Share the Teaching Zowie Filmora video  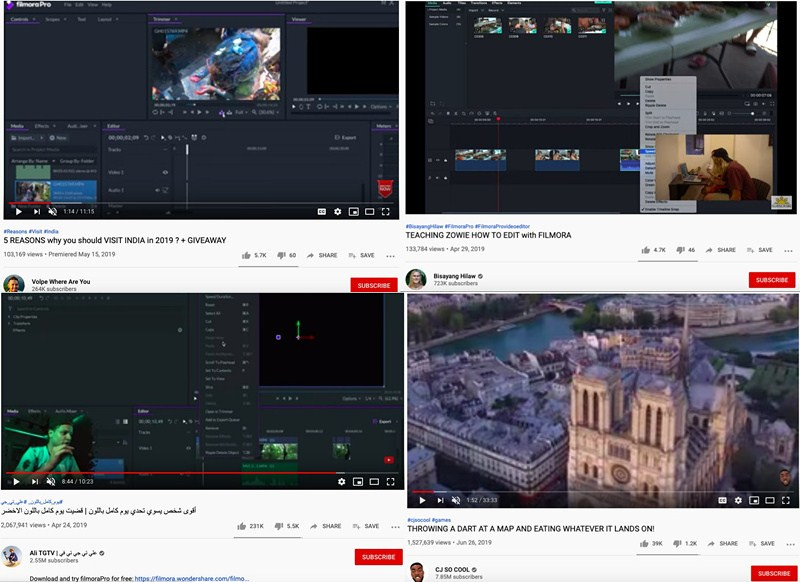pos(720,250)
